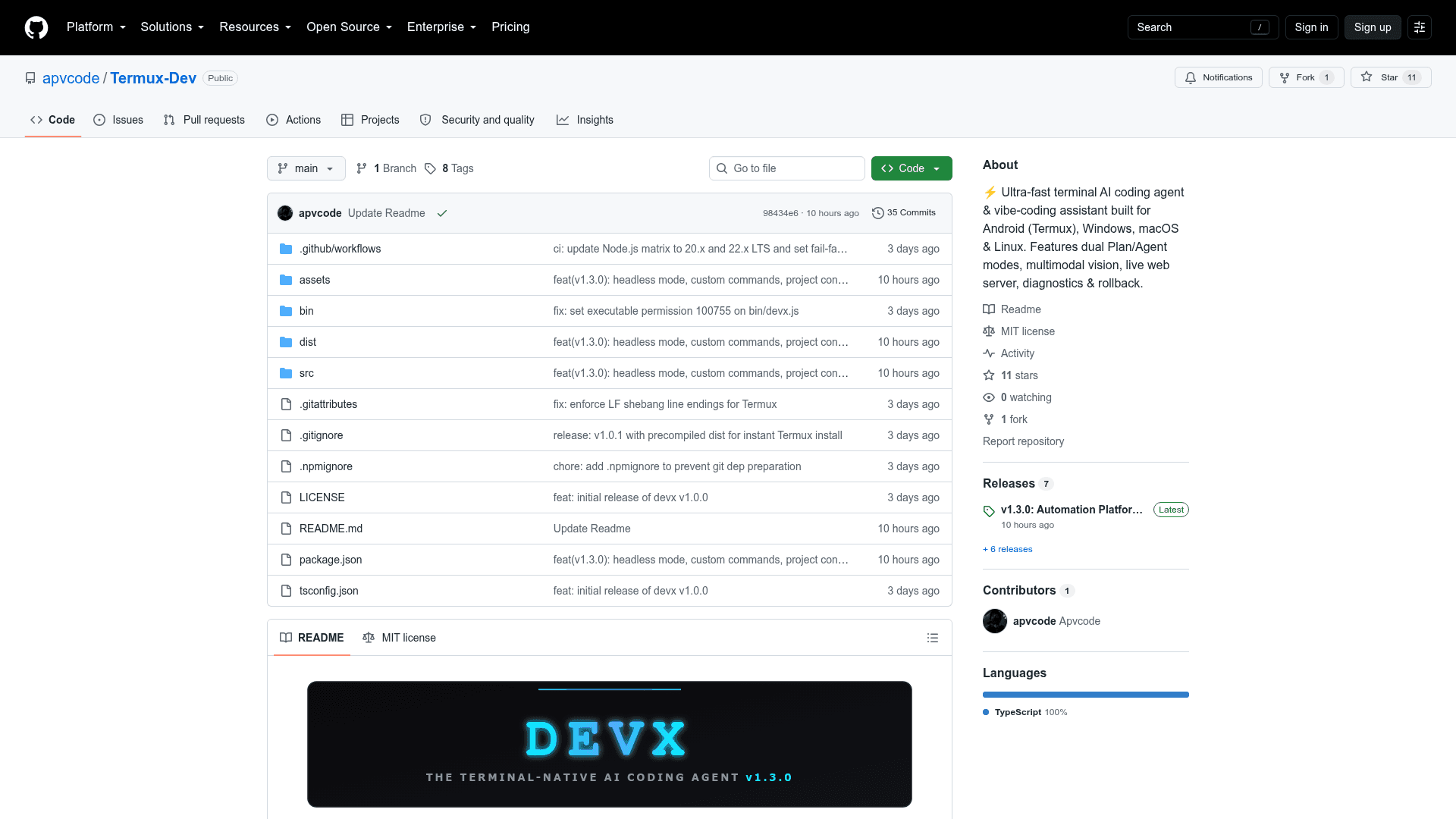Click the repository icon beside apvcode
This screenshot has height=819, width=1456.
[x=30, y=78]
